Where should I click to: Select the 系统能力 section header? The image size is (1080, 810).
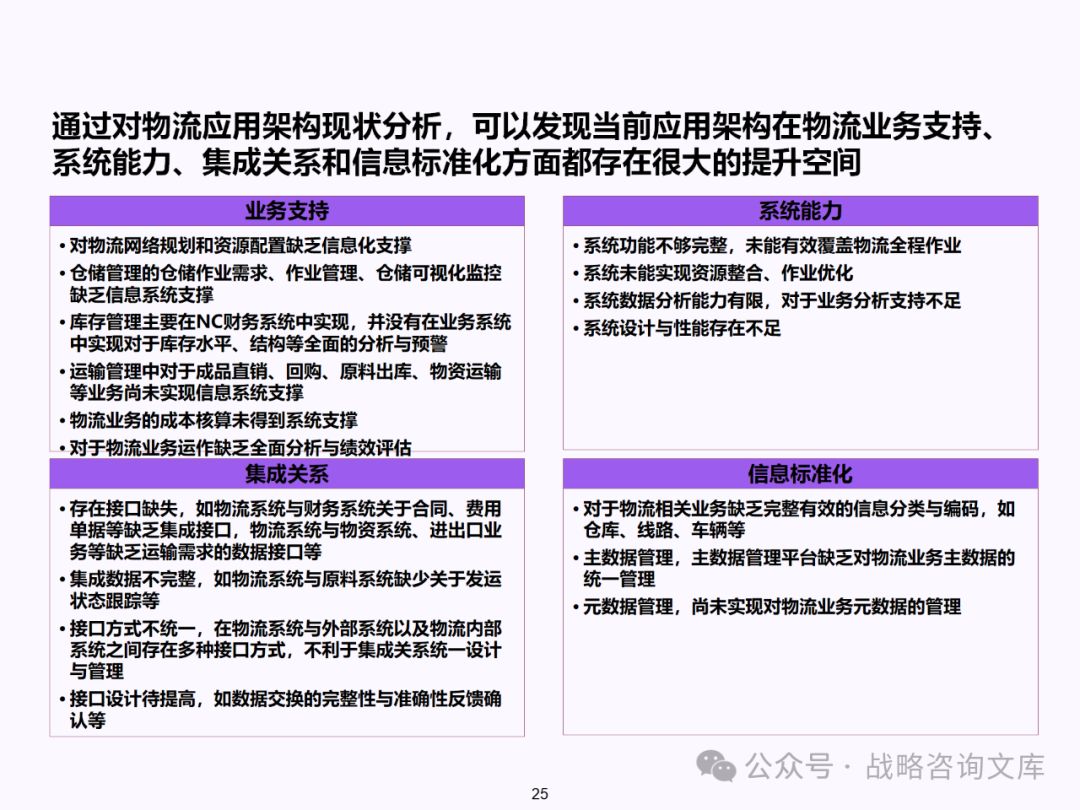(x=800, y=211)
